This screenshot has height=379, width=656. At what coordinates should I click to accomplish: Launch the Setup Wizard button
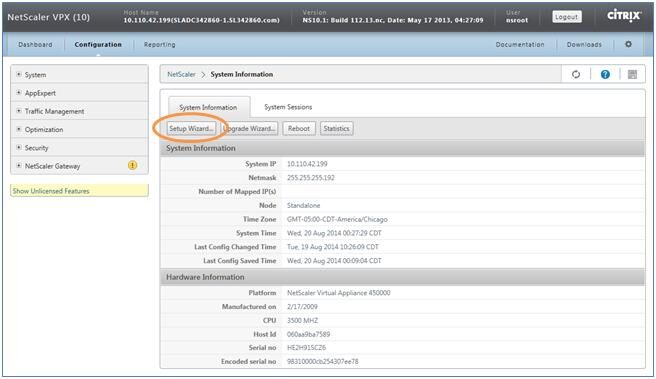point(191,128)
